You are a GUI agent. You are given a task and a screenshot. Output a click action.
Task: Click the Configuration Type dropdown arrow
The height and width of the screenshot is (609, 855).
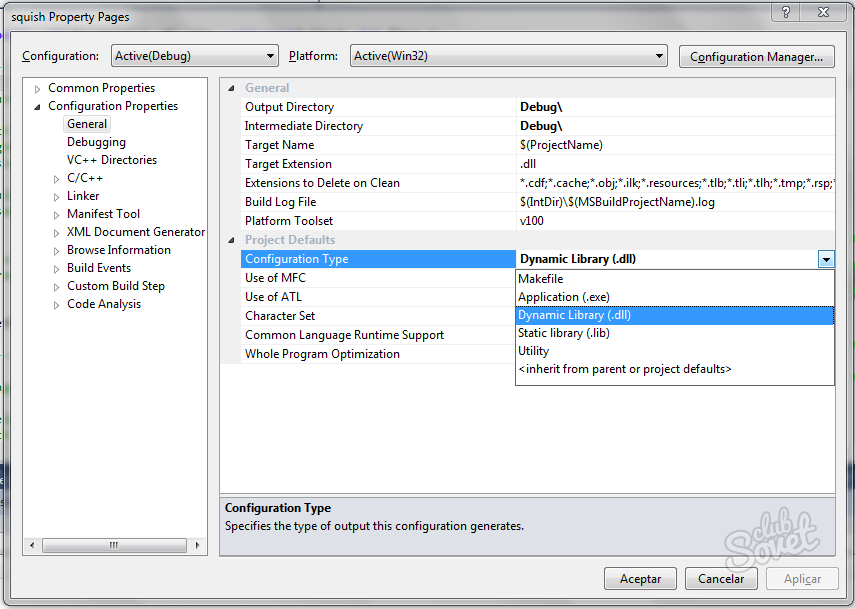coord(826,260)
